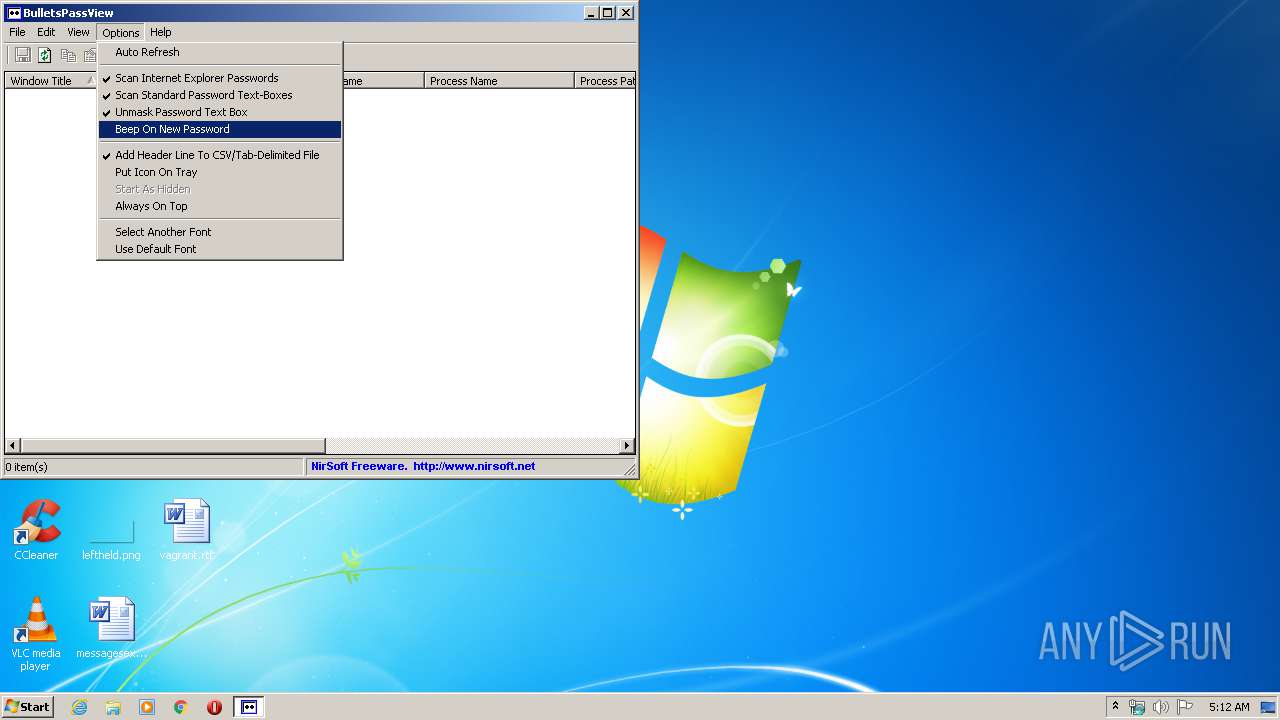Click the horizontal scrollbar thumb
This screenshot has width=1280, height=720.
pyautogui.click(x=173, y=445)
